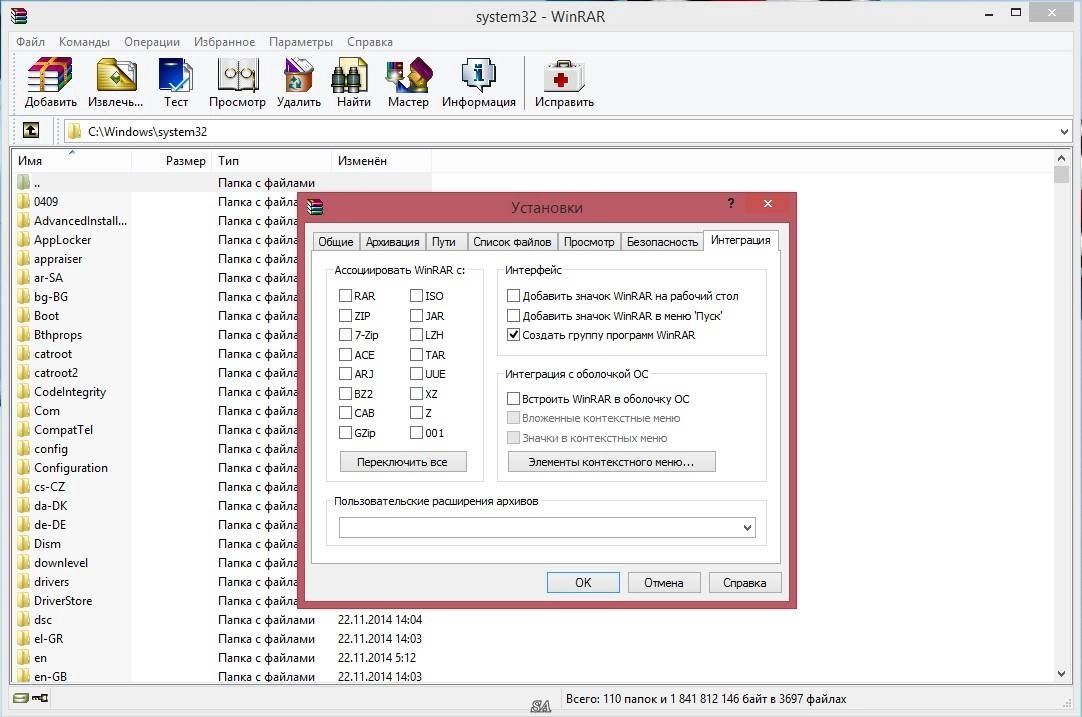The width and height of the screenshot is (1082, 717).
Task: Click the Найти (Find) binoculars icon
Action: [353, 75]
